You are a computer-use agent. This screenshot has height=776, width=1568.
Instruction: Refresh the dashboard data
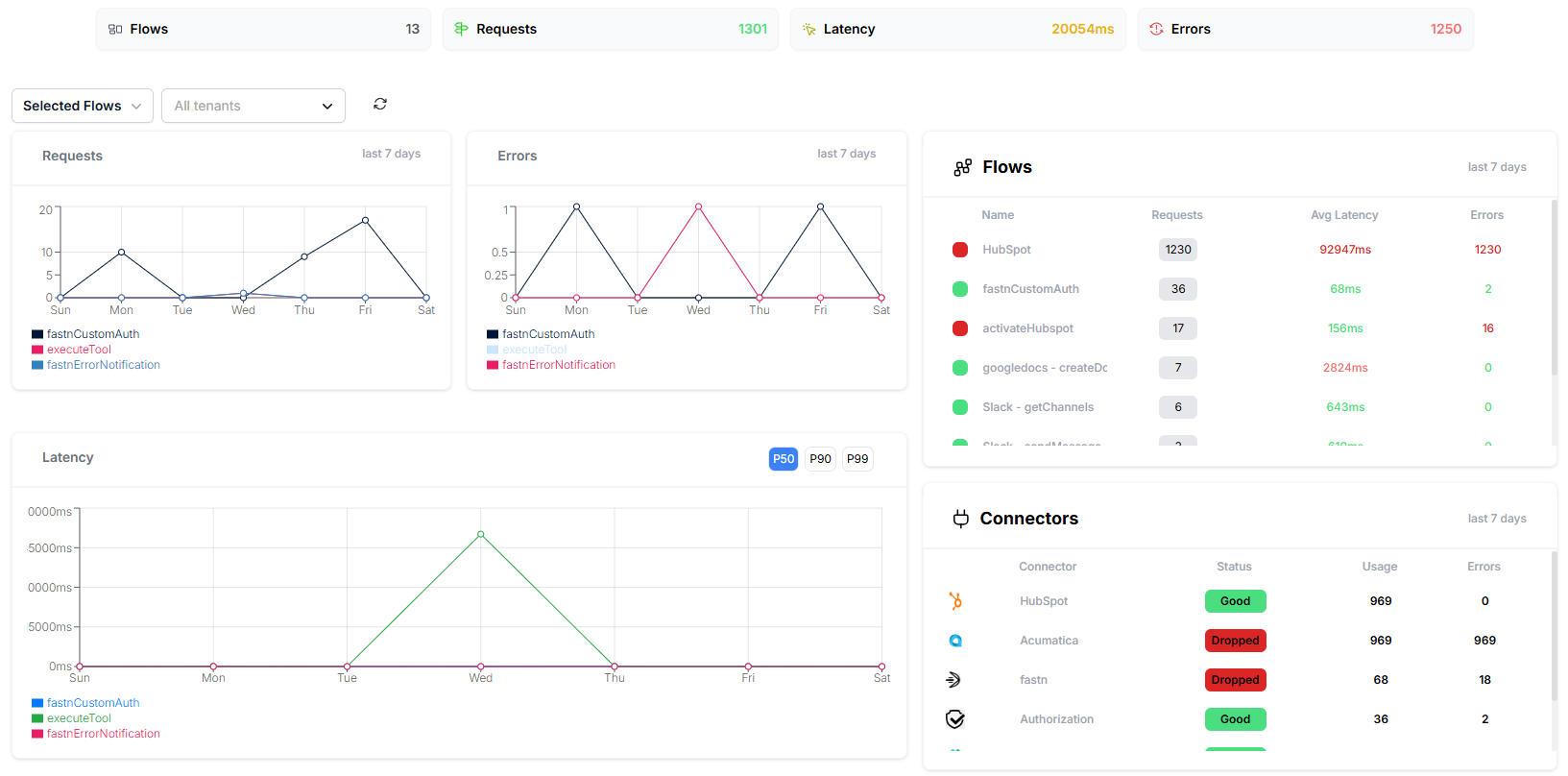tap(380, 104)
